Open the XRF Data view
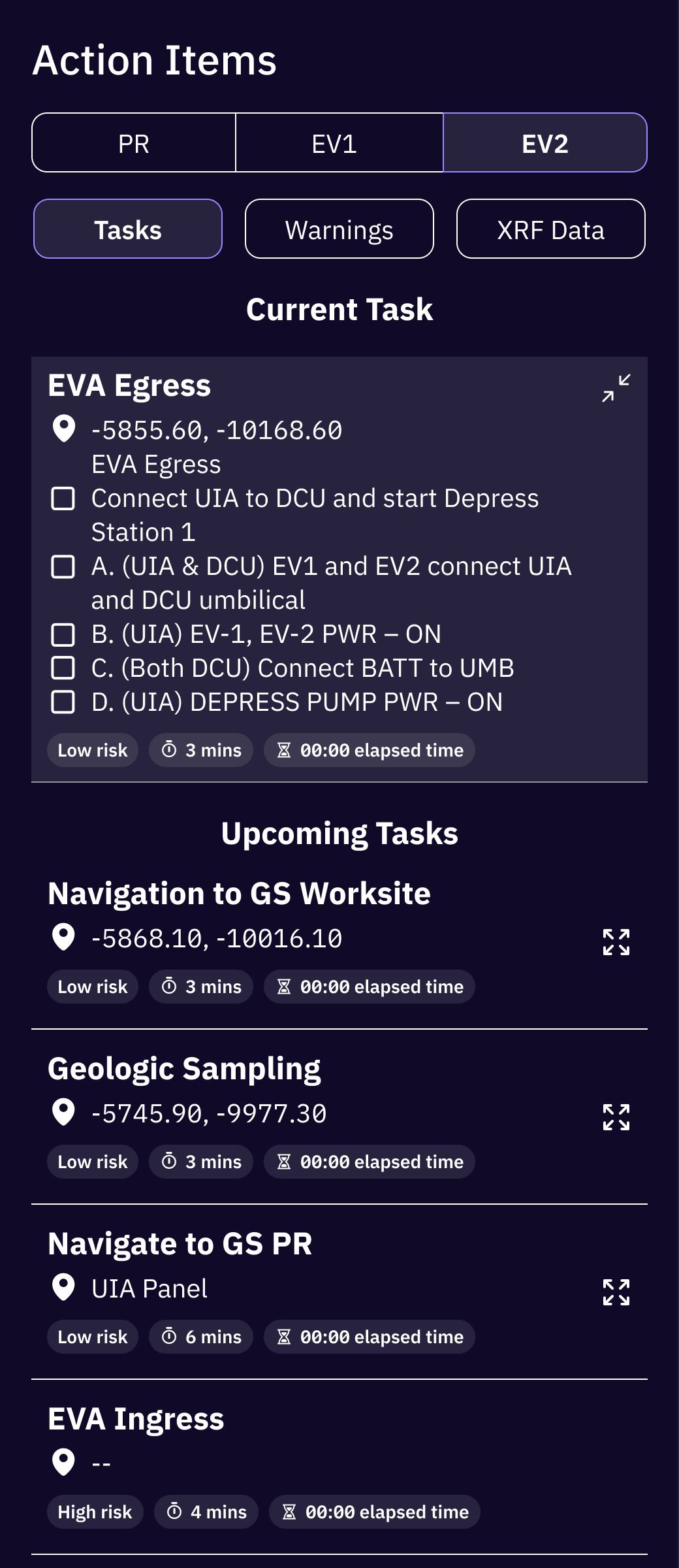The width and height of the screenshot is (679, 1568). click(551, 229)
